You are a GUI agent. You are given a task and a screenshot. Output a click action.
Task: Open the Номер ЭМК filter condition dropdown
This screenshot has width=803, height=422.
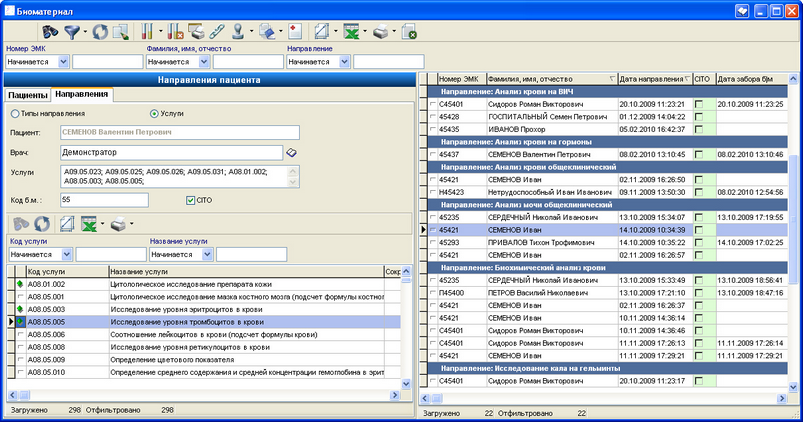click(x=64, y=62)
